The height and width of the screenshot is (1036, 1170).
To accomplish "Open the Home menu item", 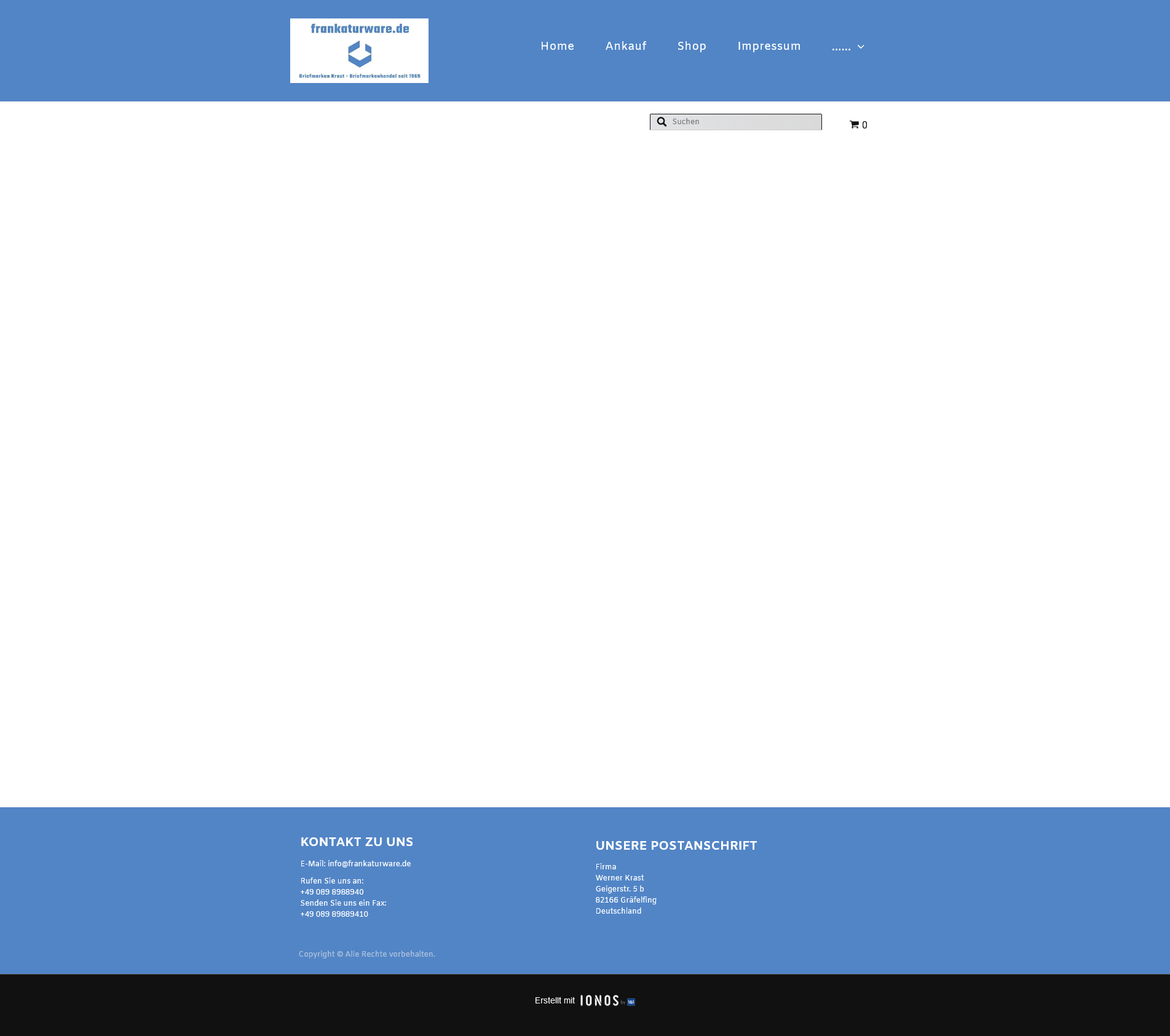I will pos(557,47).
